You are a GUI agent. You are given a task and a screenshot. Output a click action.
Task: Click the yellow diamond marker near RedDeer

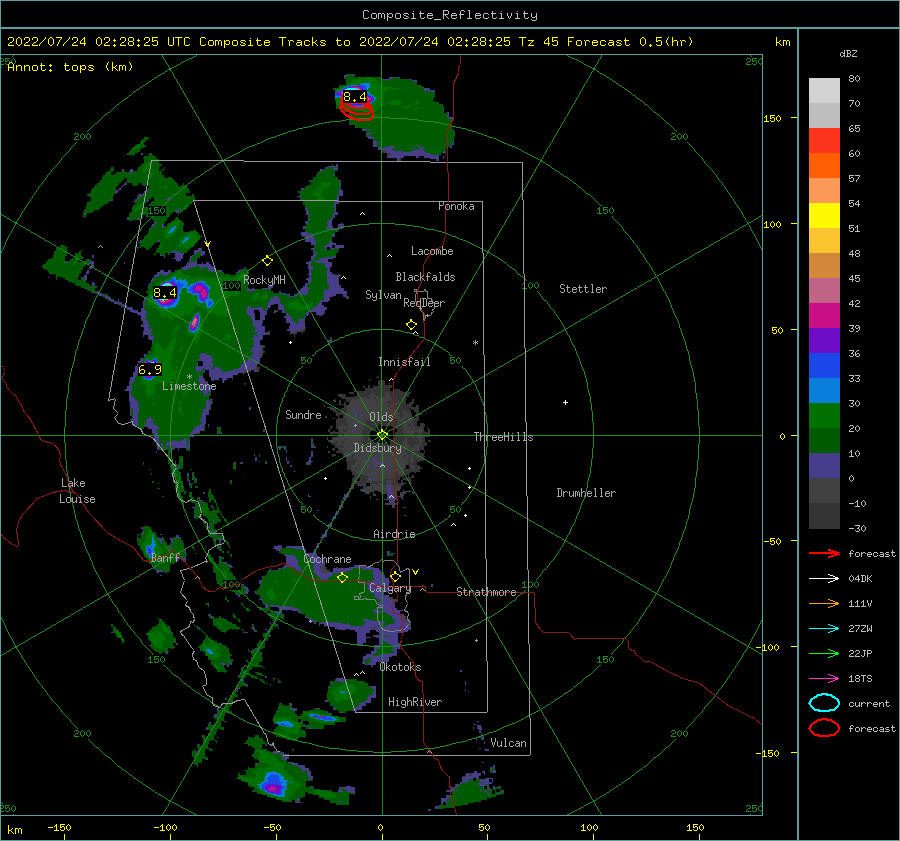[x=411, y=325]
